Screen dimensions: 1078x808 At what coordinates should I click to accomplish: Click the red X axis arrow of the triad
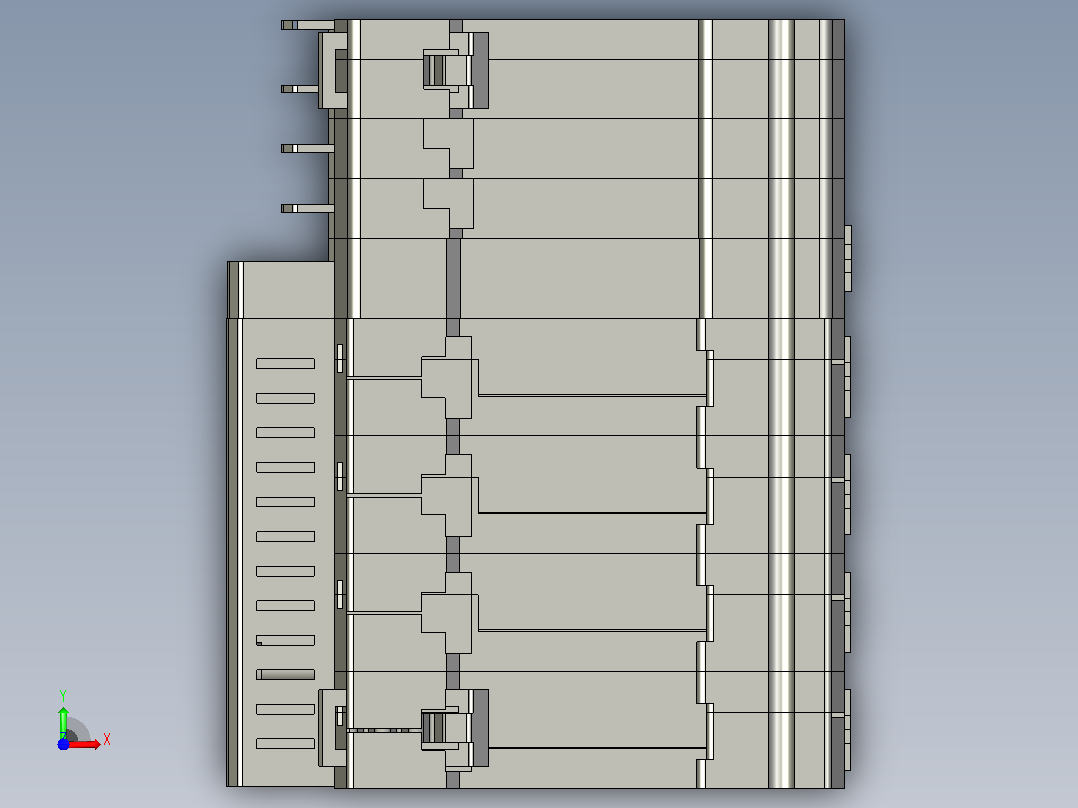click(x=85, y=744)
